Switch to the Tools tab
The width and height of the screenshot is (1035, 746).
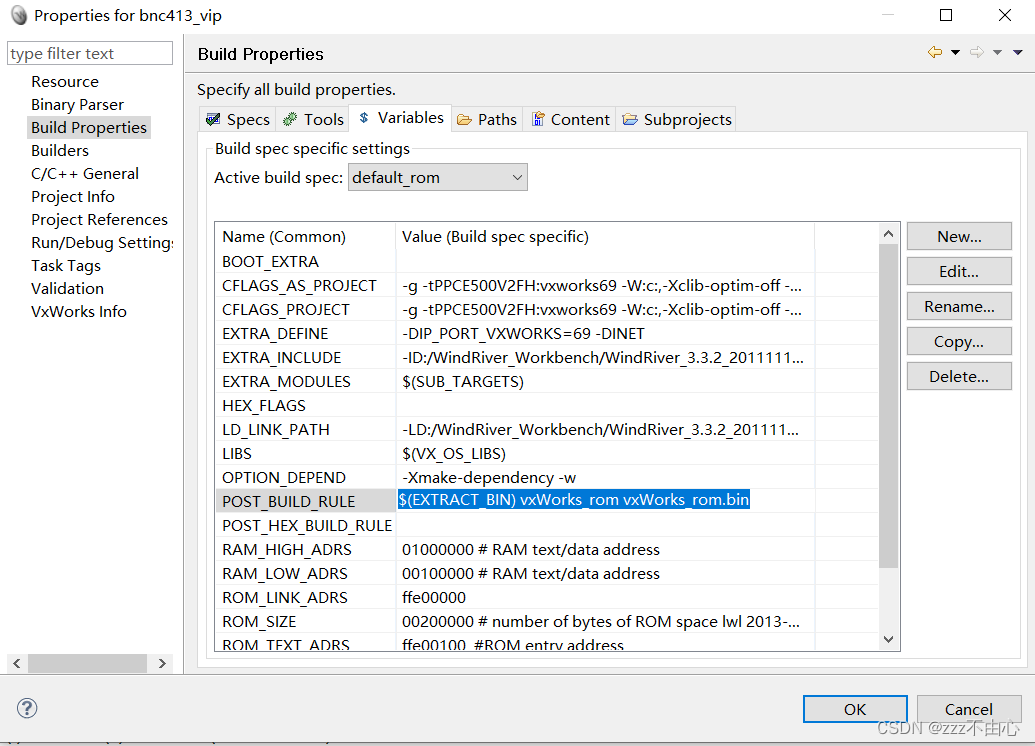pos(313,119)
